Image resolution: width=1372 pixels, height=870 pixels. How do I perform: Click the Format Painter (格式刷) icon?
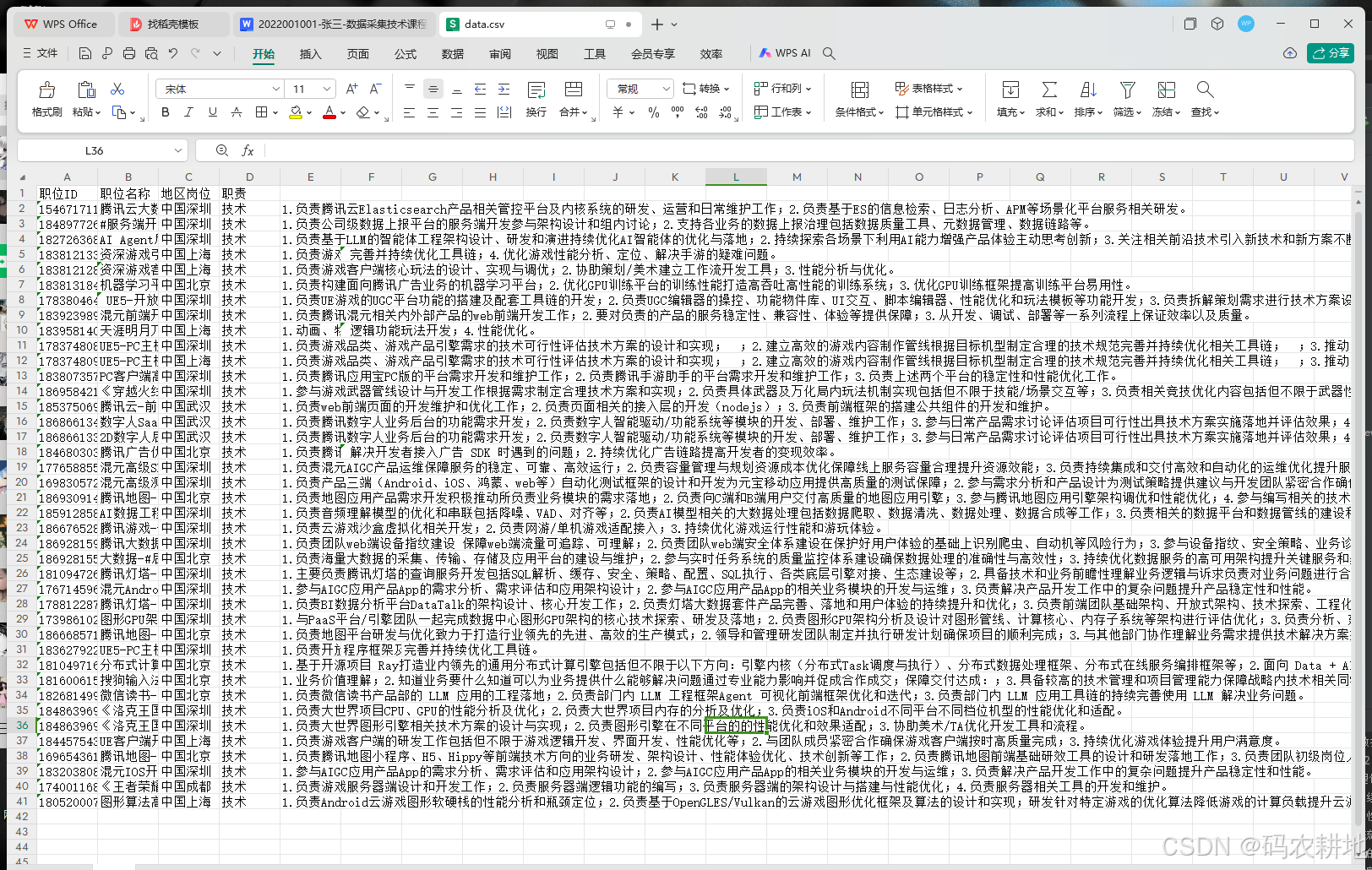[x=47, y=90]
